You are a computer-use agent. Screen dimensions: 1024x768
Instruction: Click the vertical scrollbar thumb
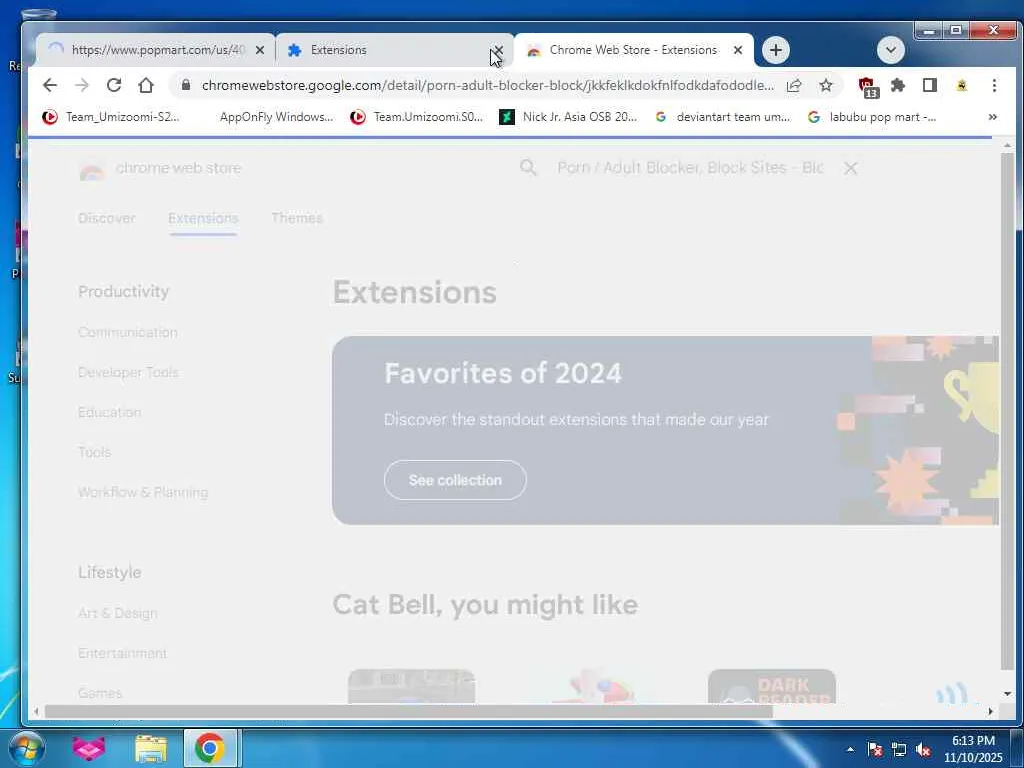tap(1008, 411)
